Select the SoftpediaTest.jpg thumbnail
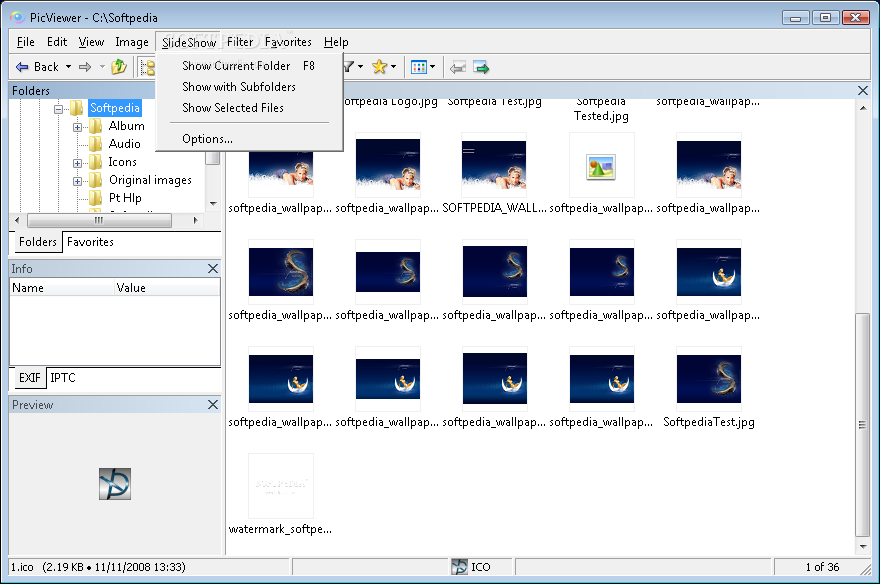This screenshot has width=880, height=584. click(x=709, y=379)
